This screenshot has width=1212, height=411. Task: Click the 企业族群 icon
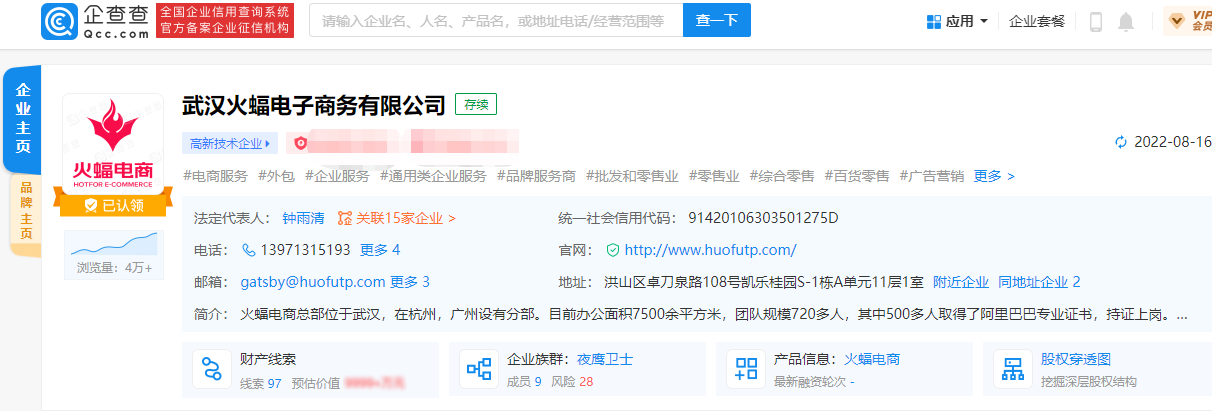point(478,369)
